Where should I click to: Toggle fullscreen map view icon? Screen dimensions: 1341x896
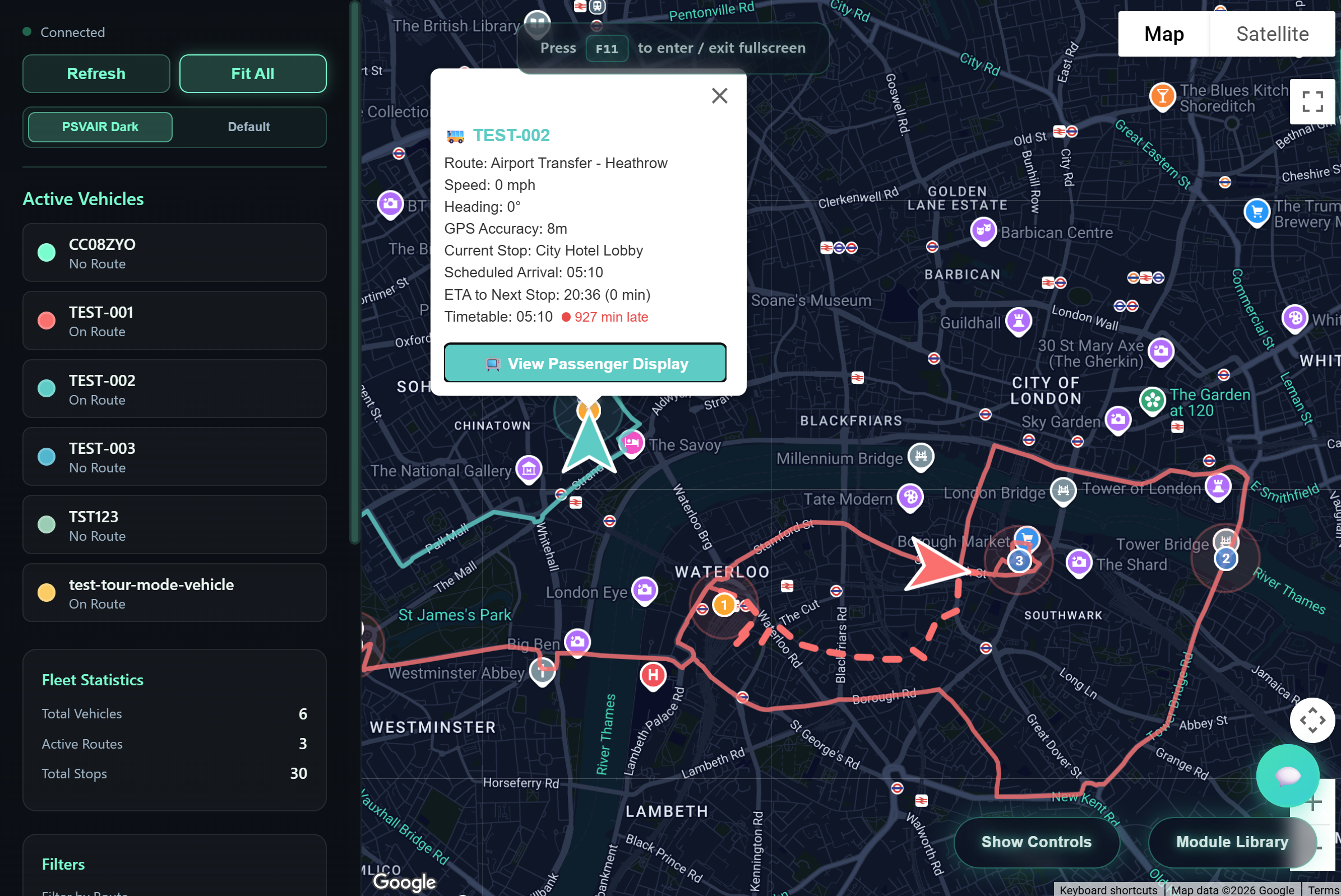[x=1312, y=101]
